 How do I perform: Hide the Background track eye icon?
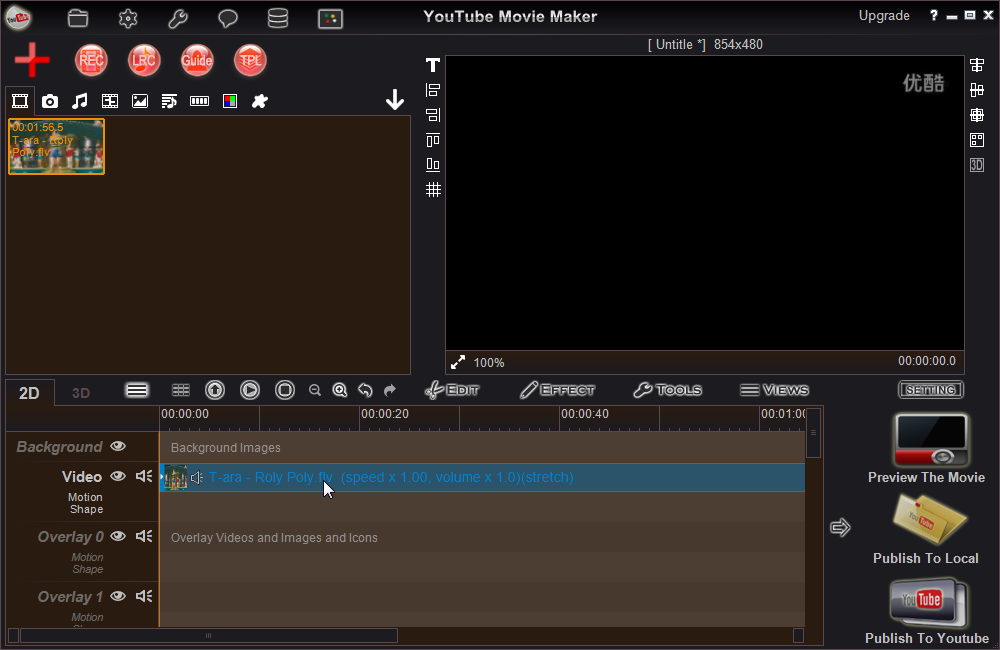118,446
